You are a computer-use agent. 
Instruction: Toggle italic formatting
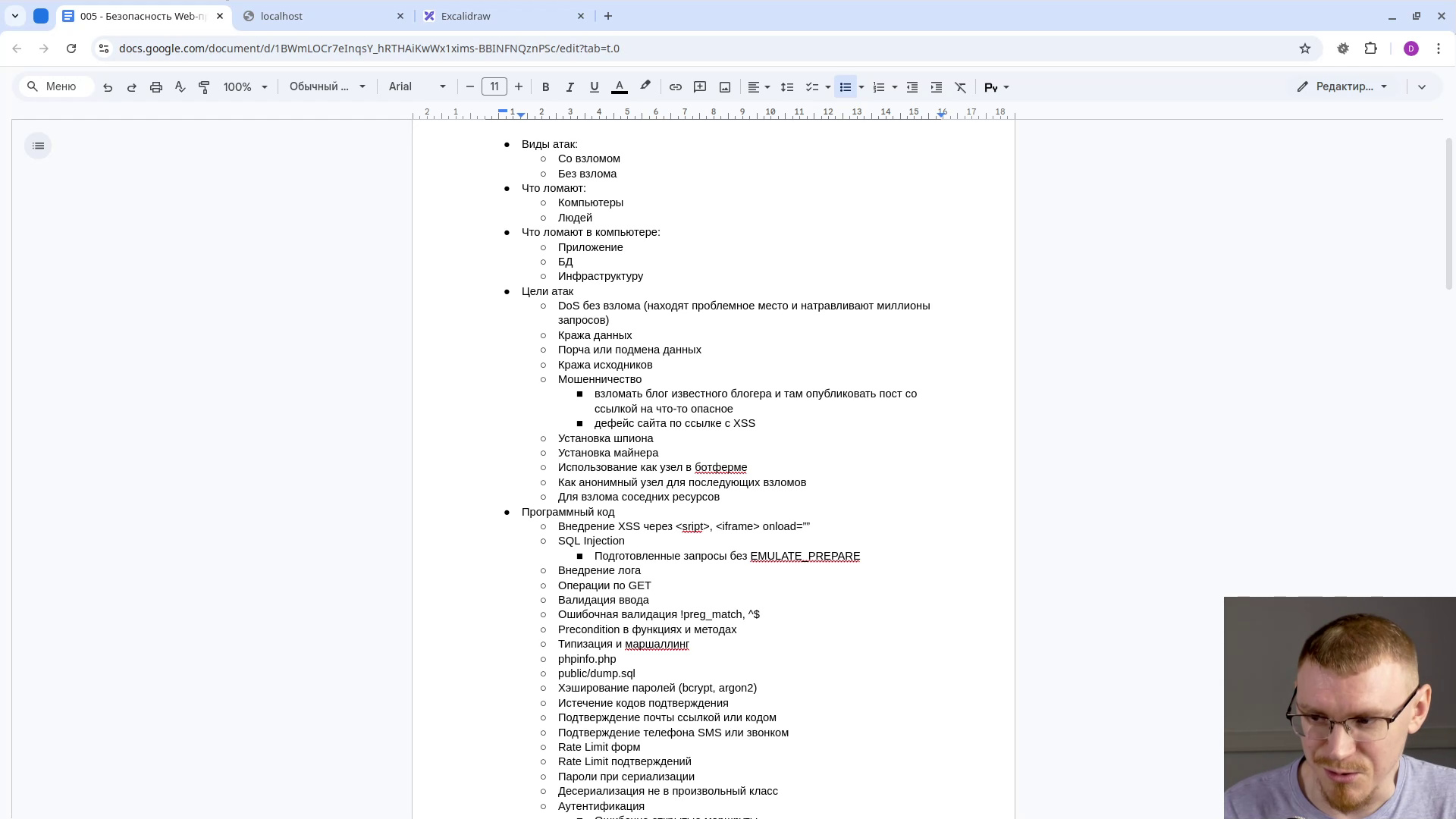click(570, 87)
